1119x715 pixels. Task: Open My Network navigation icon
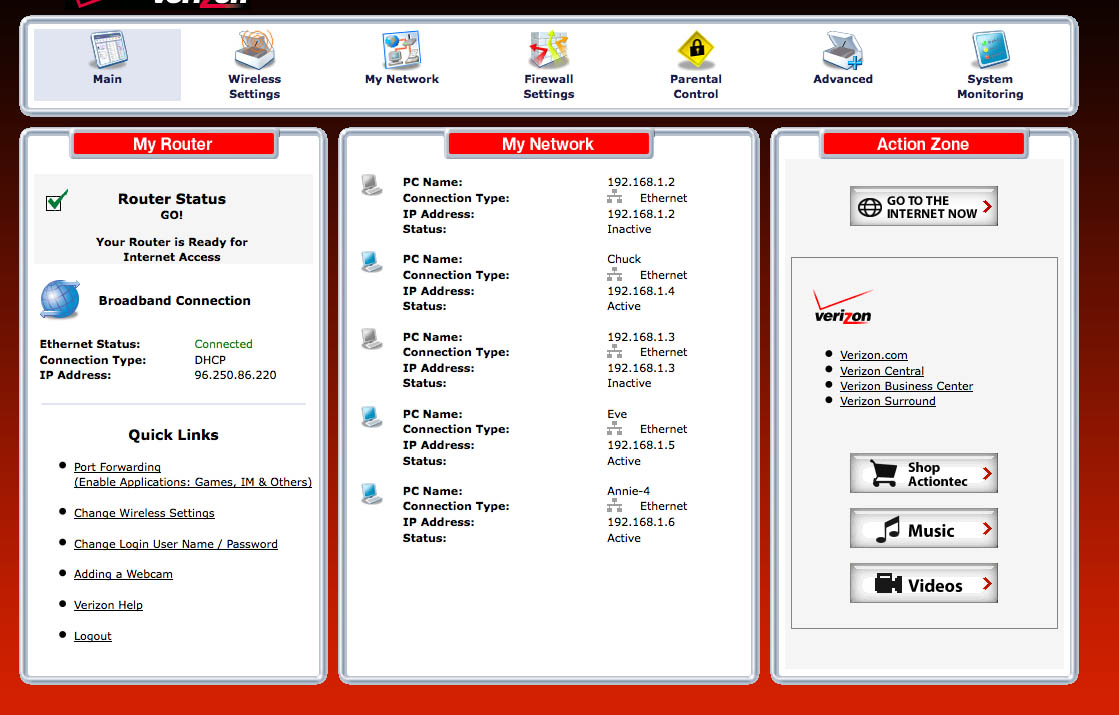point(402,50)
